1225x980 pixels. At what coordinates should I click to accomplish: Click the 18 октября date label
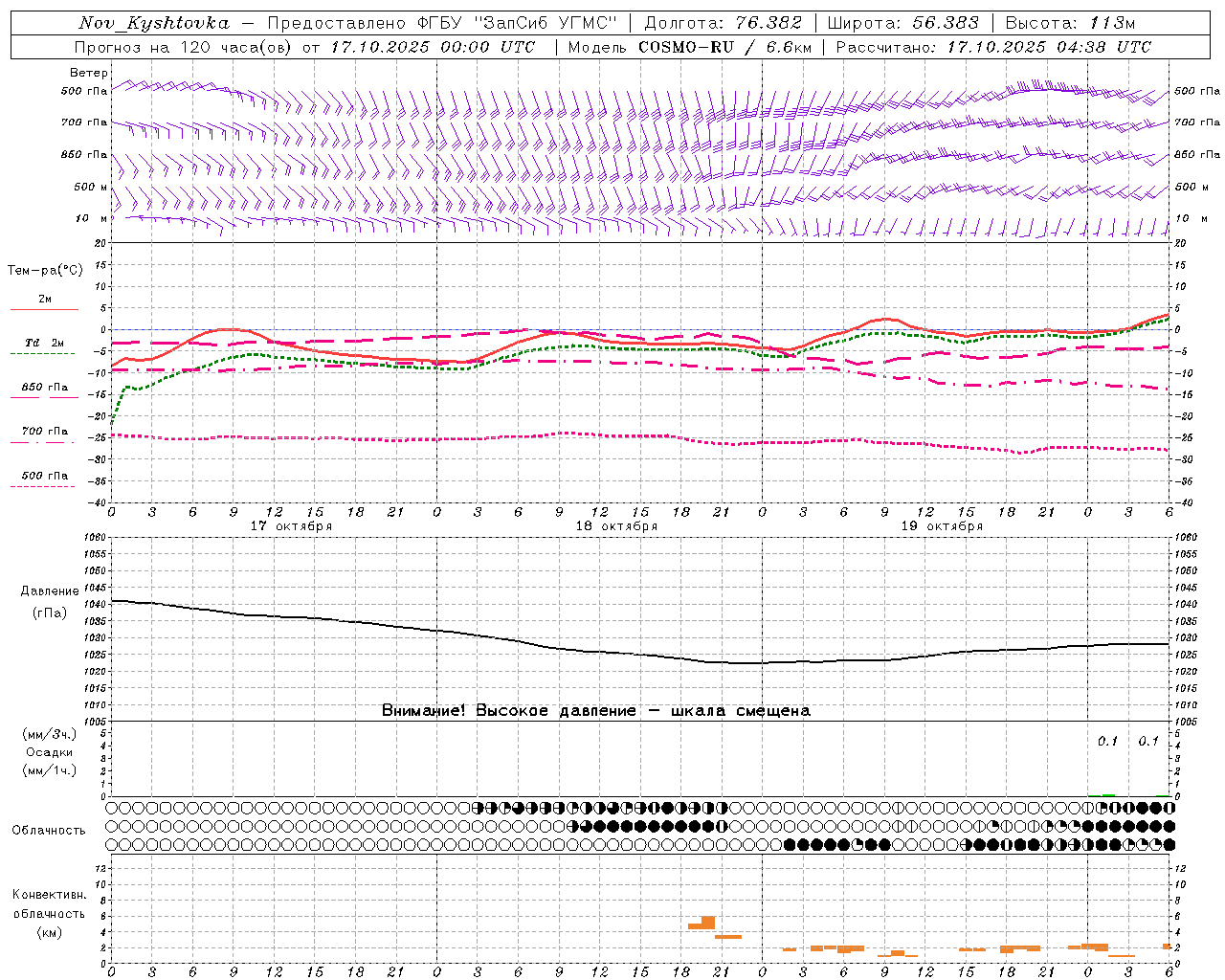tap(616, 526)
